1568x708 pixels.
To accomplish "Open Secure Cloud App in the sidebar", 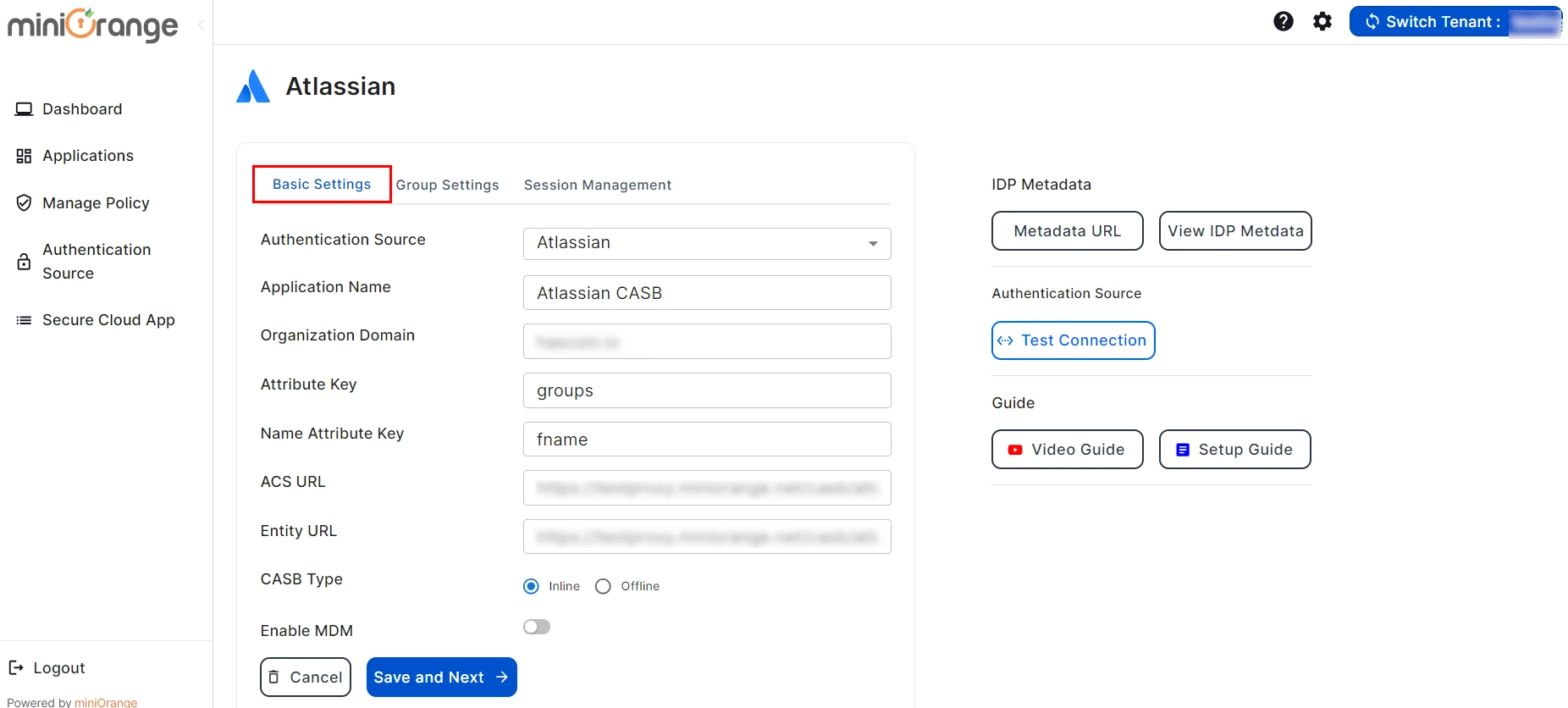I will click(108, 320).
